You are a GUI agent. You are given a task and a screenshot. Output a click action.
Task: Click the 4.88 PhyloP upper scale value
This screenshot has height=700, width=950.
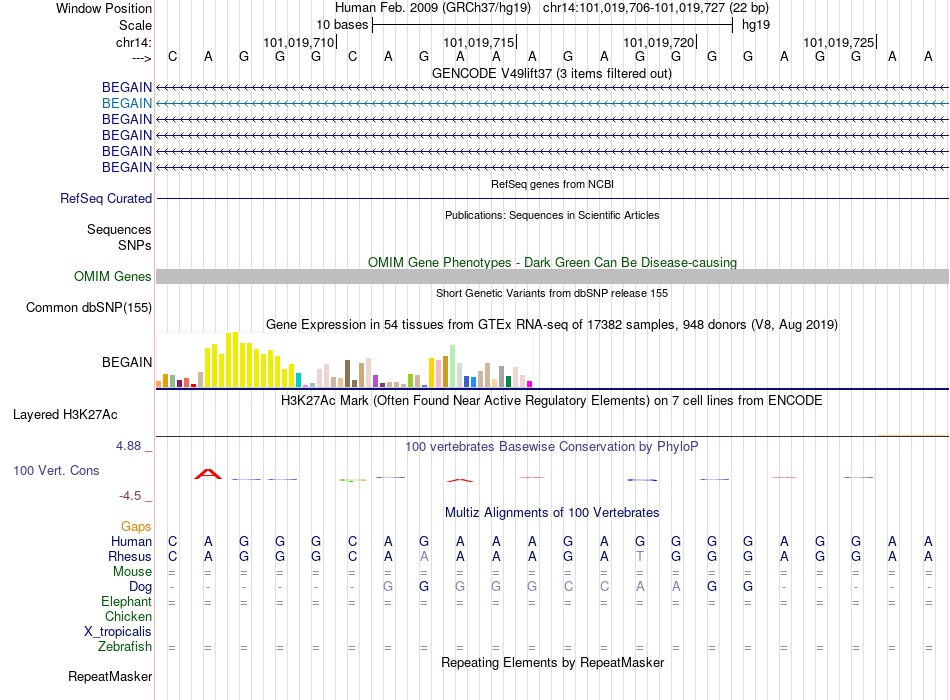click(128, 446)
